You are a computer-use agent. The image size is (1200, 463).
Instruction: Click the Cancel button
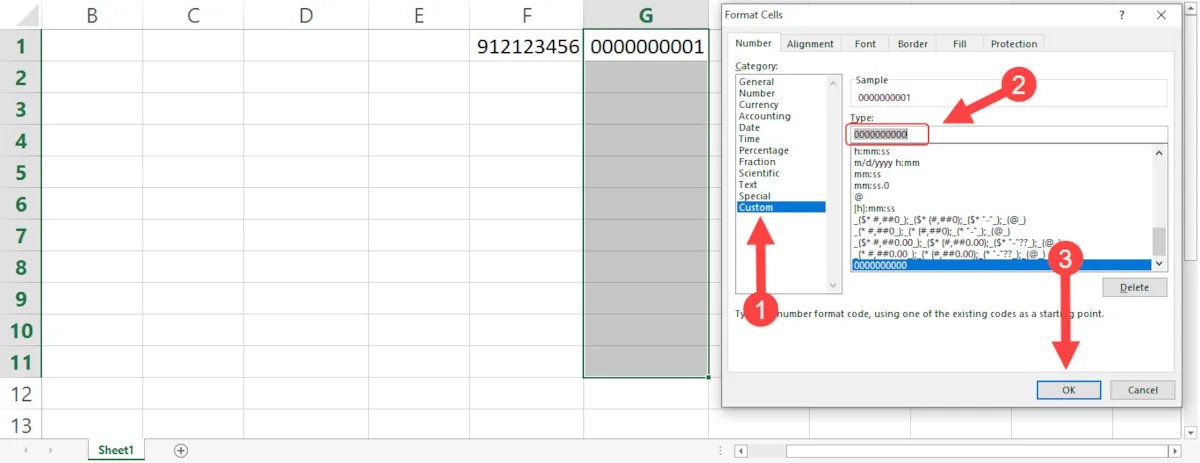tap(1142, 390)
